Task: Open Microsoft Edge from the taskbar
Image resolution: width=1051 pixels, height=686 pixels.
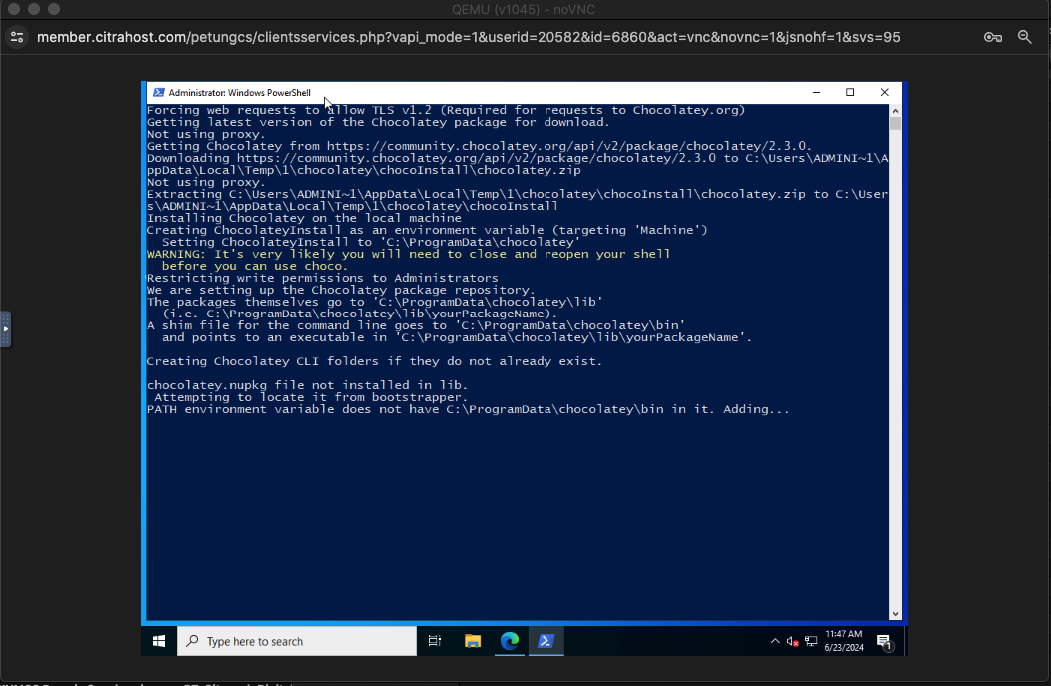Action: [x=509, y=641]
